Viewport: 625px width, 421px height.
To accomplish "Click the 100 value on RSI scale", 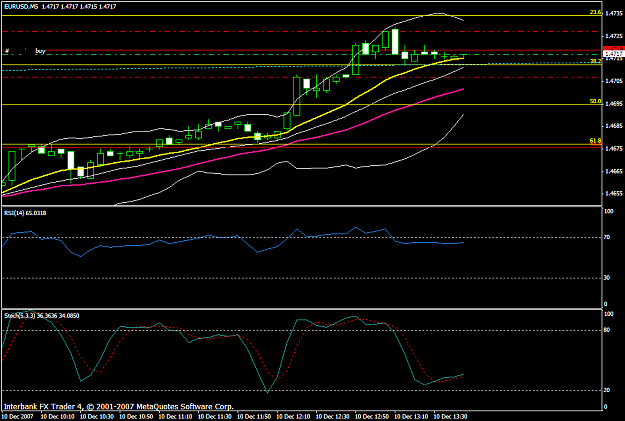I will 608,211.
